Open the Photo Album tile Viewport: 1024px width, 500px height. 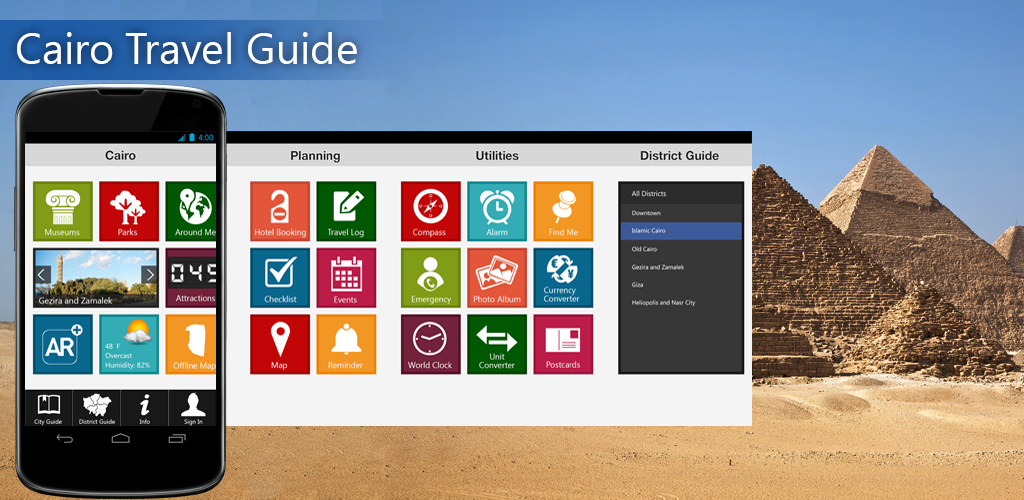pos(497,278)
